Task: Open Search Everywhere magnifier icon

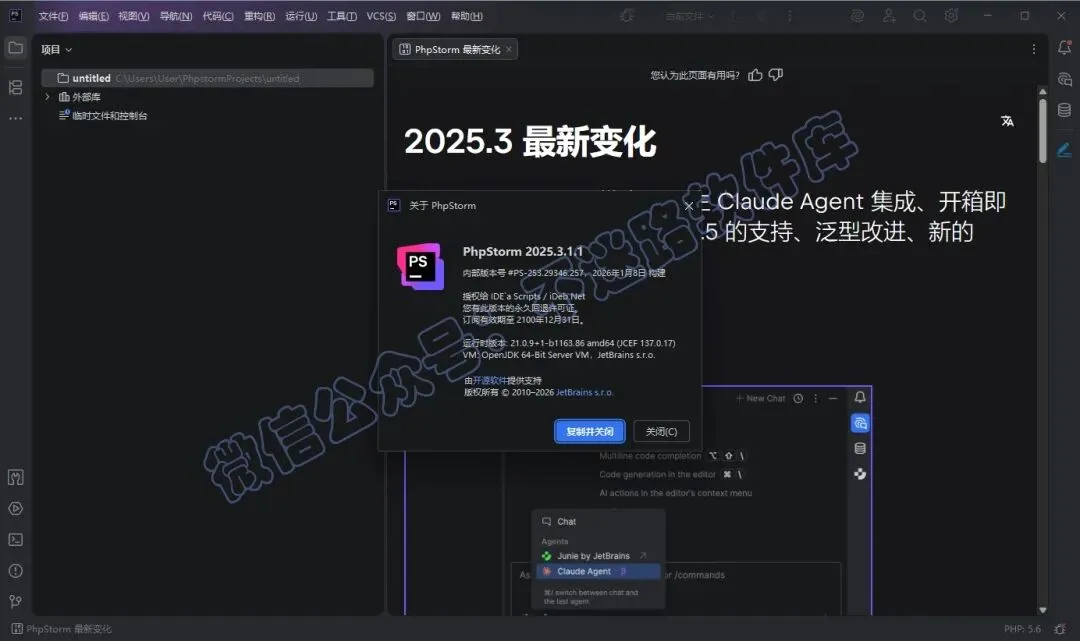Action: tap(920, 16)
